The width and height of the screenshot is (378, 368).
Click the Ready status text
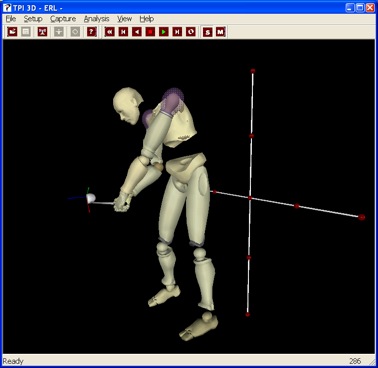click(x=13, y=361)
